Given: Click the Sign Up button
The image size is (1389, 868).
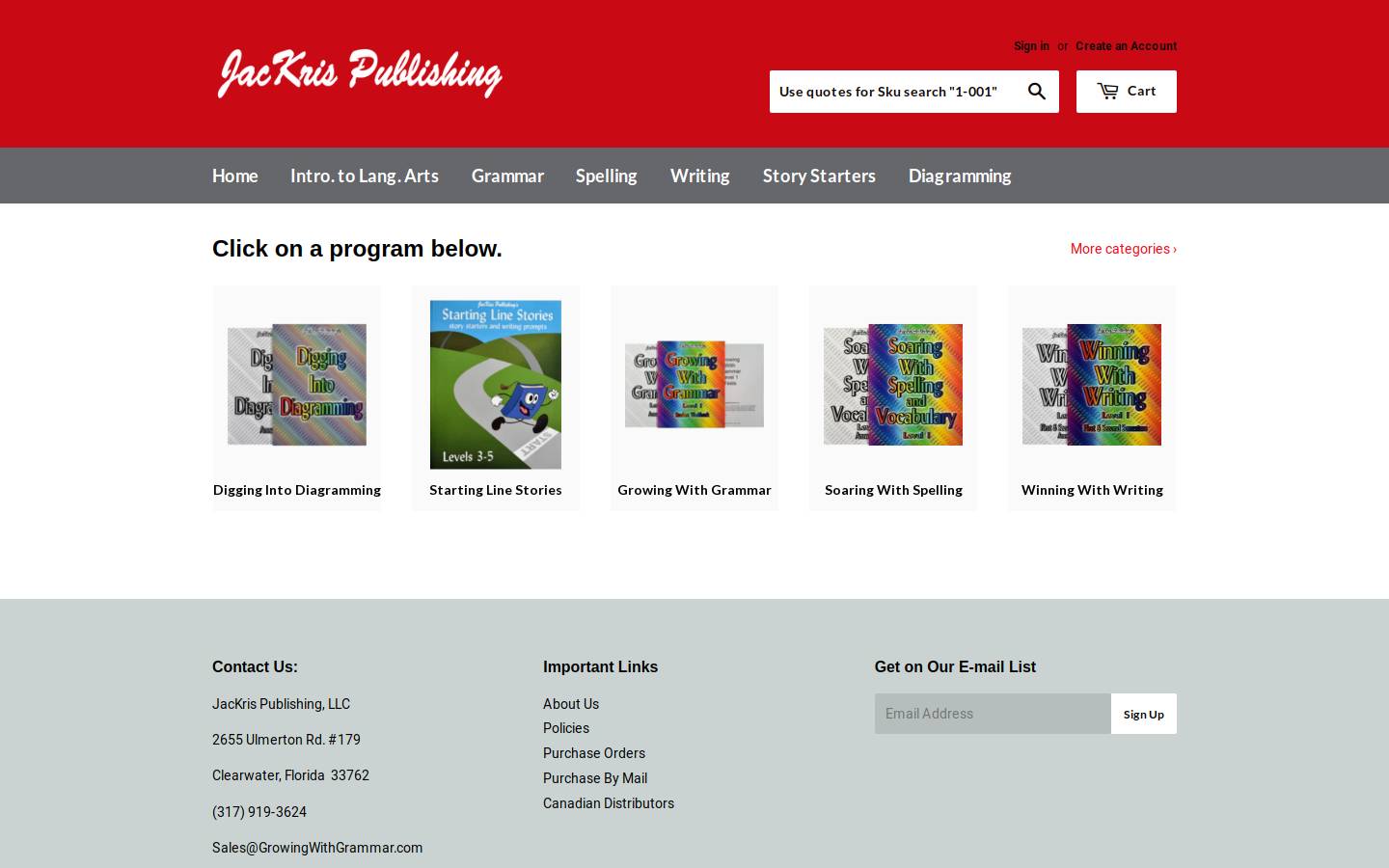Looking at the screenshot, I should point(1144,714).
